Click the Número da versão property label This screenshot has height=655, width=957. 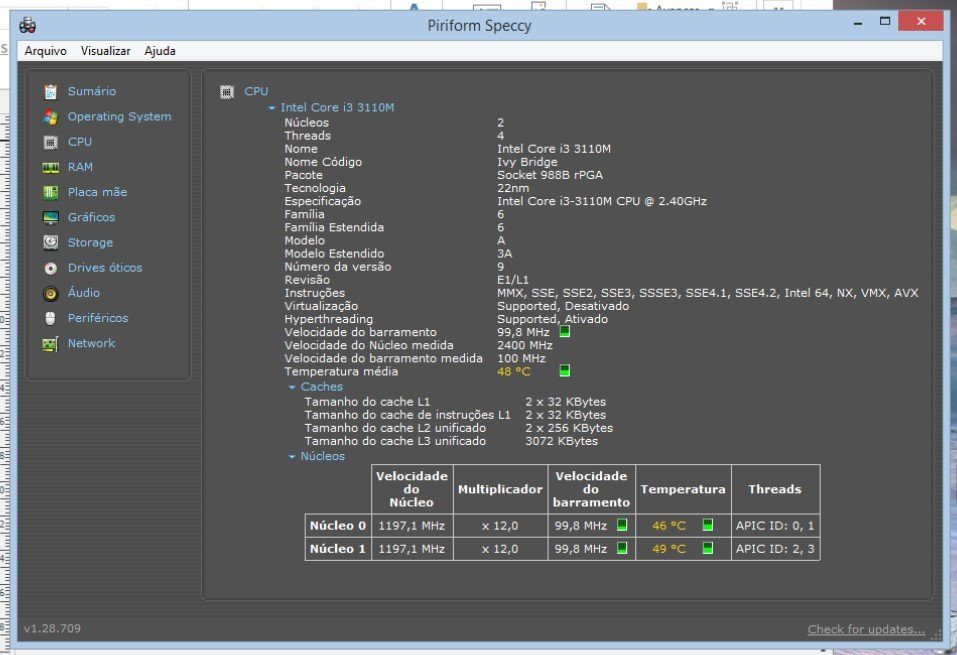click(x=338, y=267)
